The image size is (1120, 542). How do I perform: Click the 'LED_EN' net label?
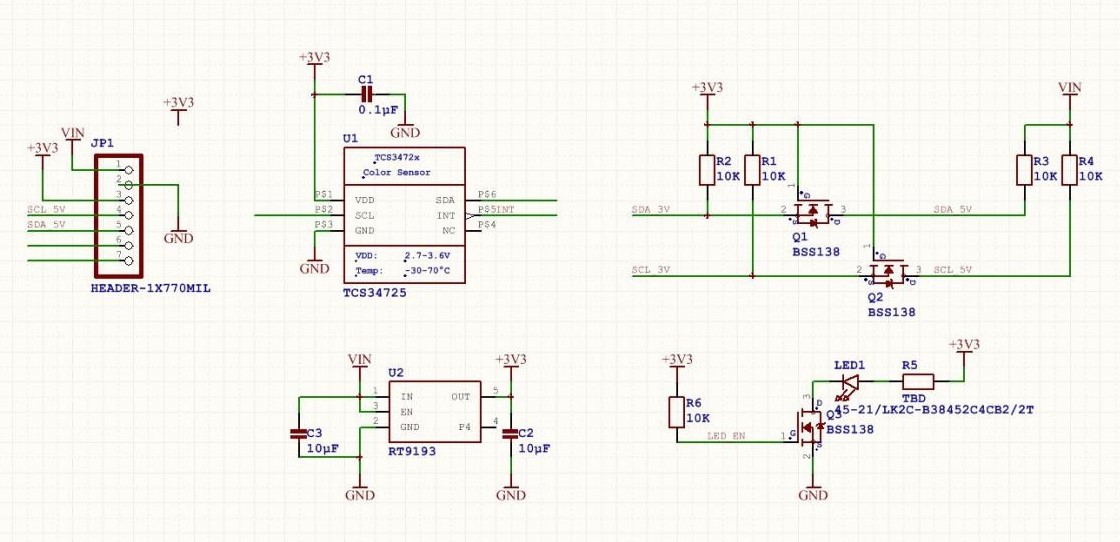726,435
